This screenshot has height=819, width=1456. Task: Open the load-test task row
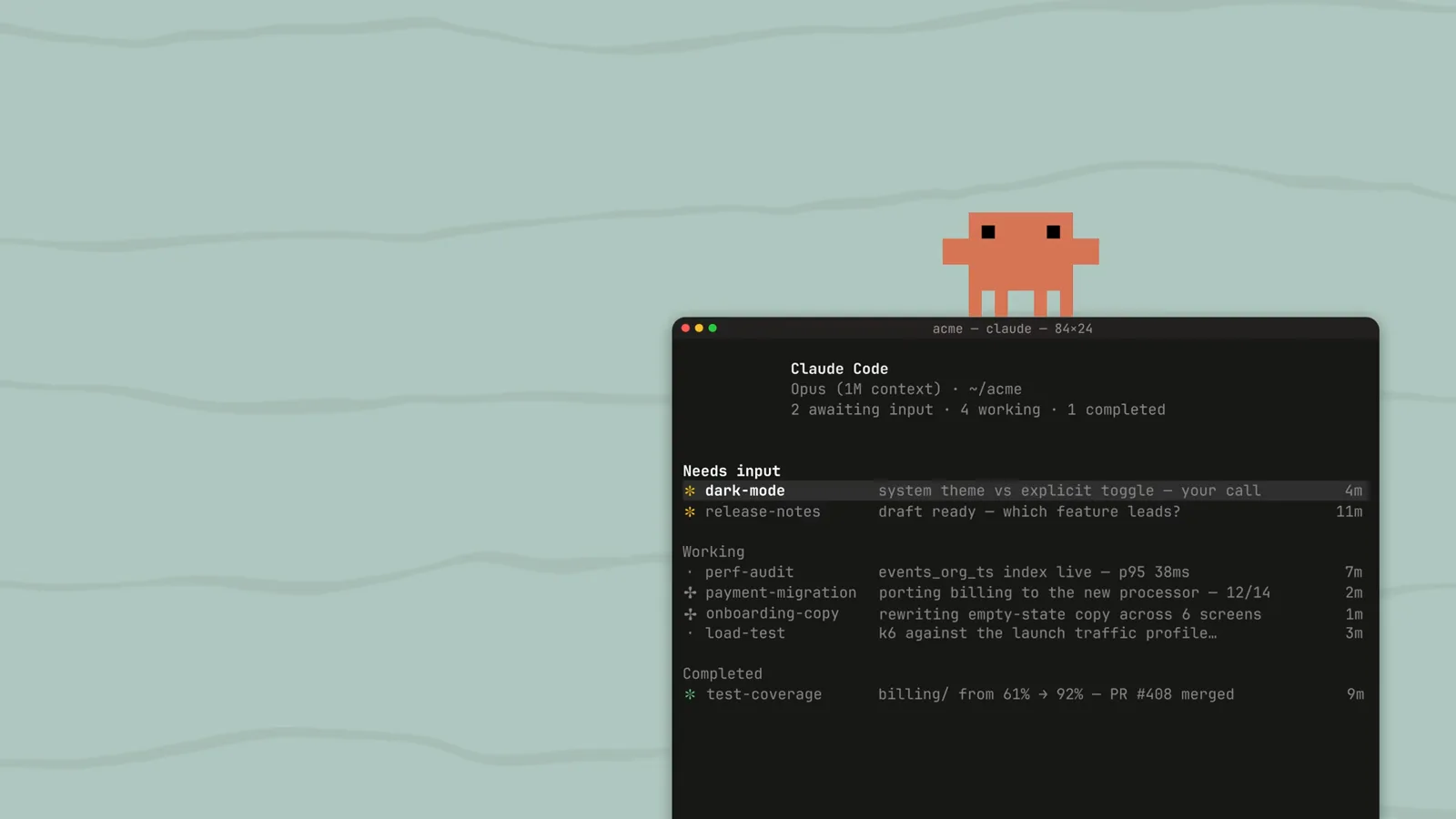coord(1025,633)
